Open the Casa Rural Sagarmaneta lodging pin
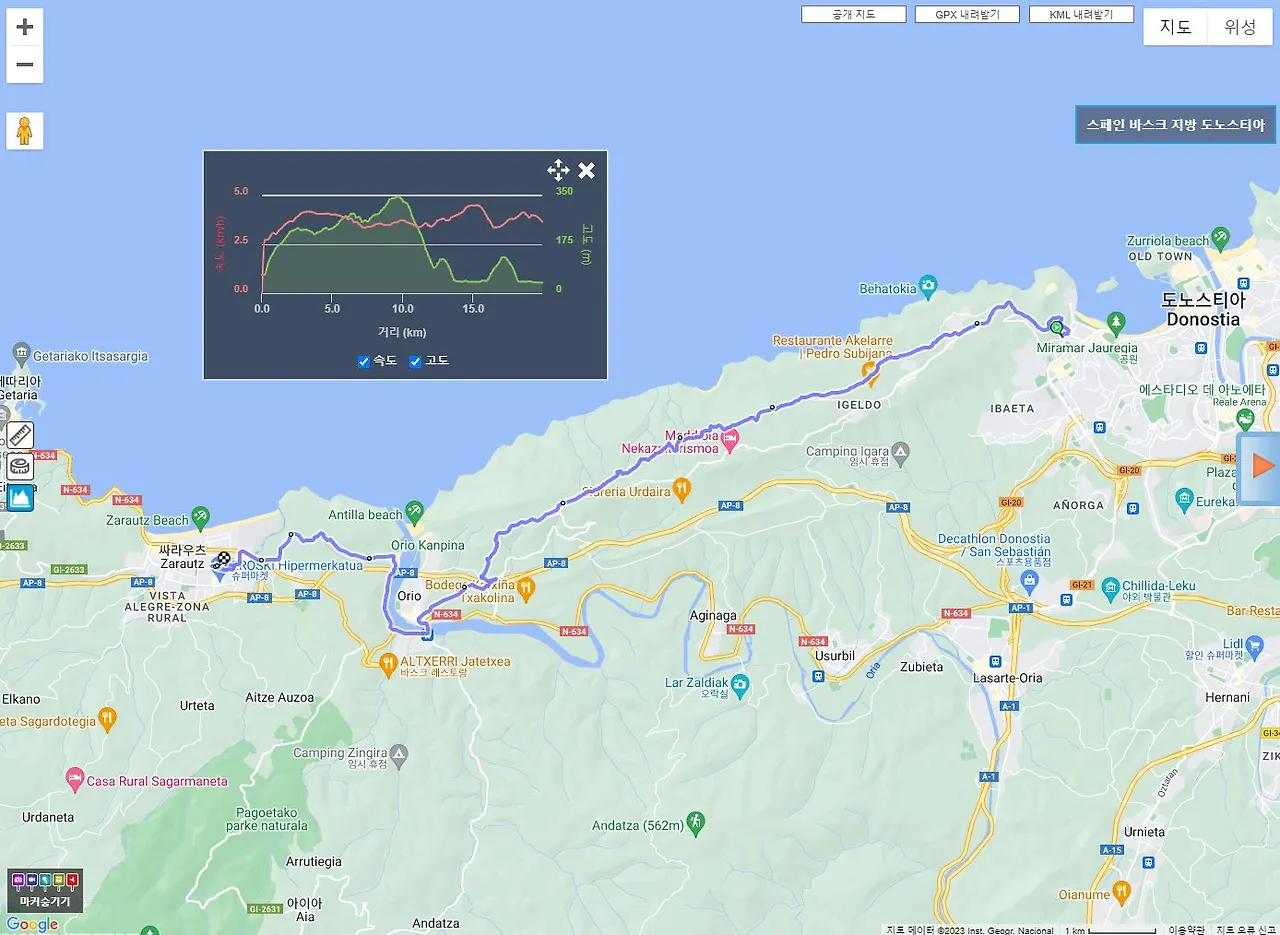 tap(74, 778)
